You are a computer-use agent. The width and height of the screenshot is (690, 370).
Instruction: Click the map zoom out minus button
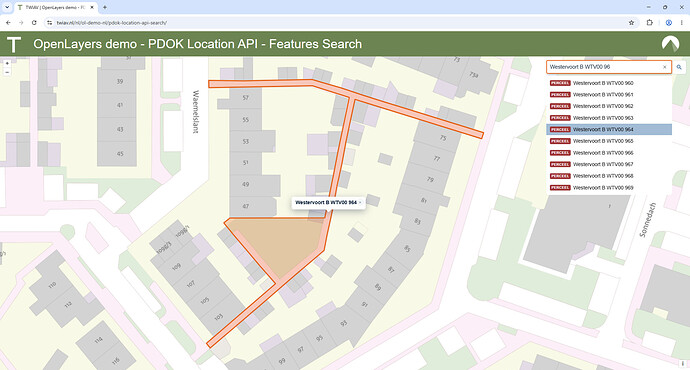[x=7, y=72]
